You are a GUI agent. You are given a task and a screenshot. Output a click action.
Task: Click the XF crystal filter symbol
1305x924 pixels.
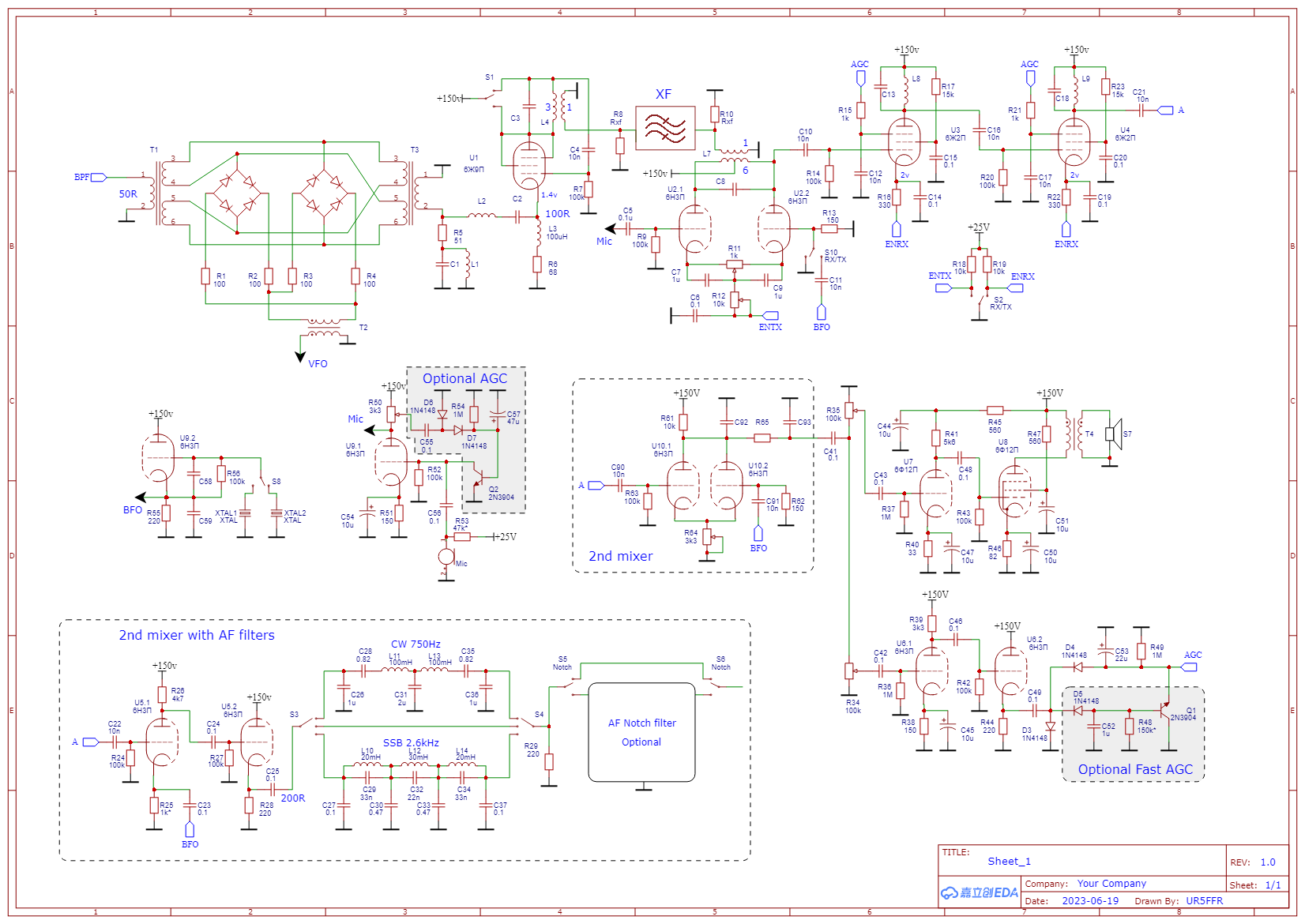click(x=665, y=128)
